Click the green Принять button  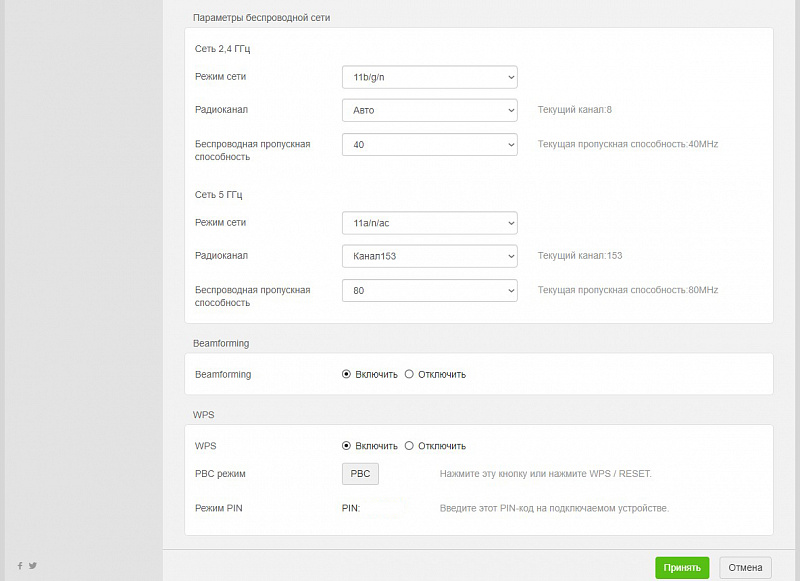click(682, 568)
